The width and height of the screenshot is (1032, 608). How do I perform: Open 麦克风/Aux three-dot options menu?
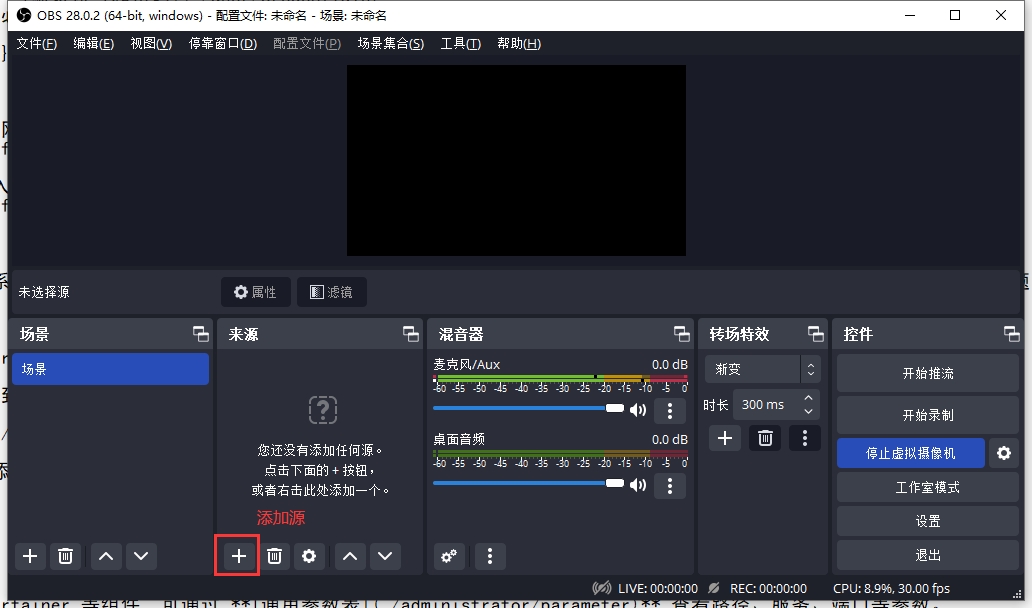669,410
